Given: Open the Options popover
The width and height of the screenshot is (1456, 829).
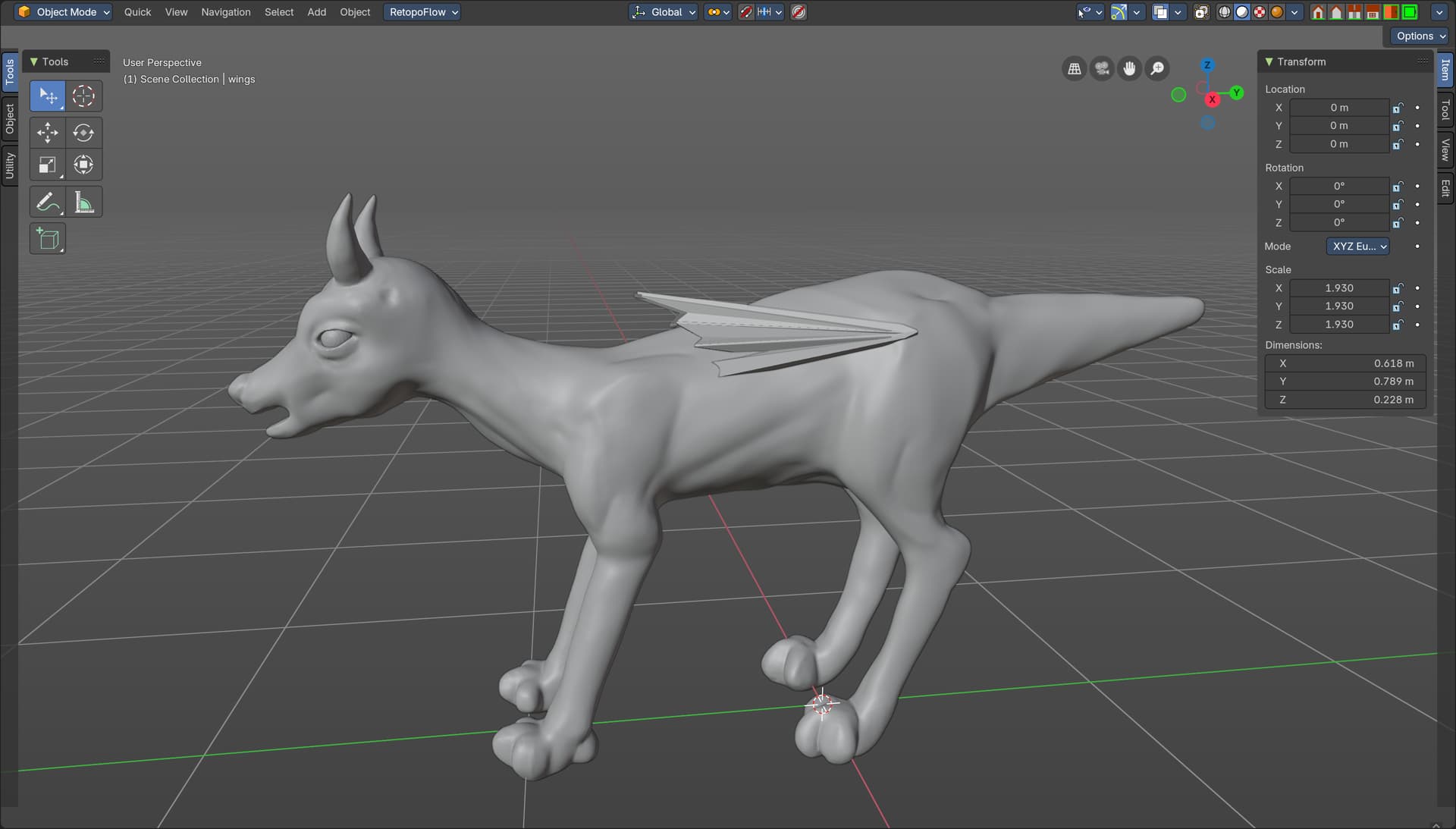Looking at the screenshot, I should pyautogui.click(x=1420, y=36).
